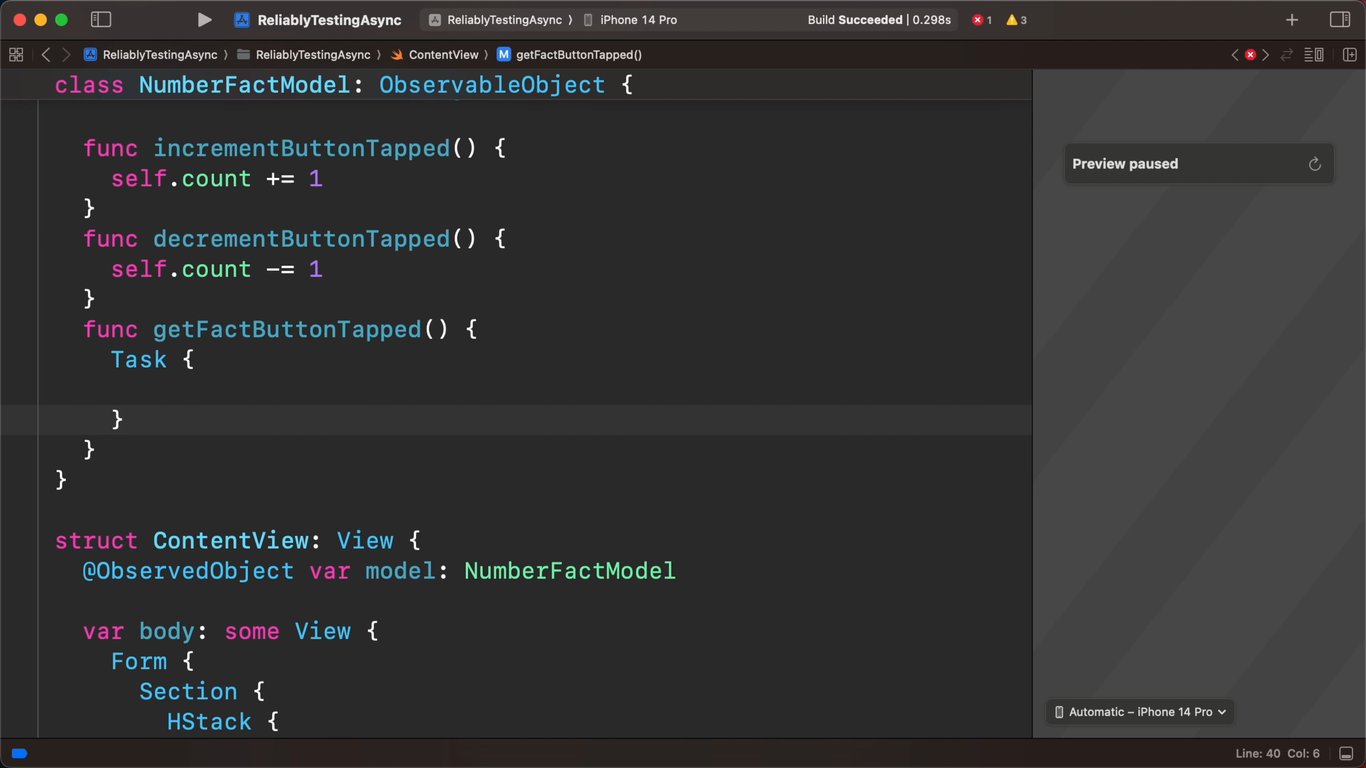Click ContentView in the struct declaration
This screenshot has height=768, width=1366.
[230, 541]
